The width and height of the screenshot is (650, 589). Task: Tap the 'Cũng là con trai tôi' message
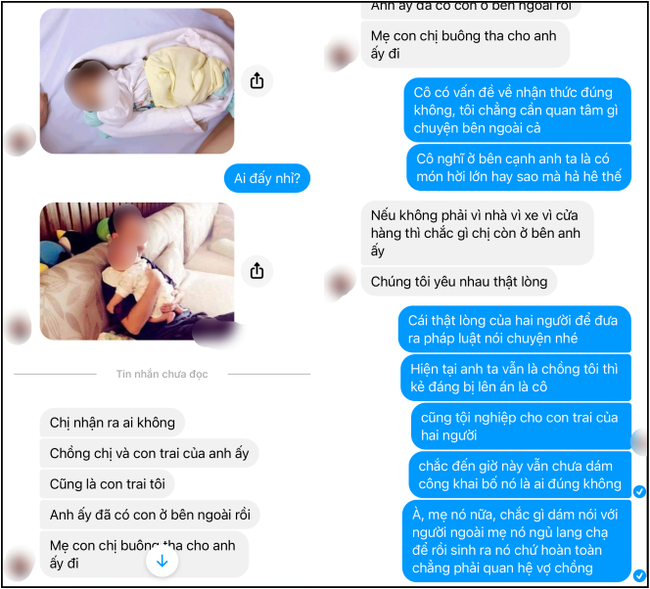[x=107, y=484]
